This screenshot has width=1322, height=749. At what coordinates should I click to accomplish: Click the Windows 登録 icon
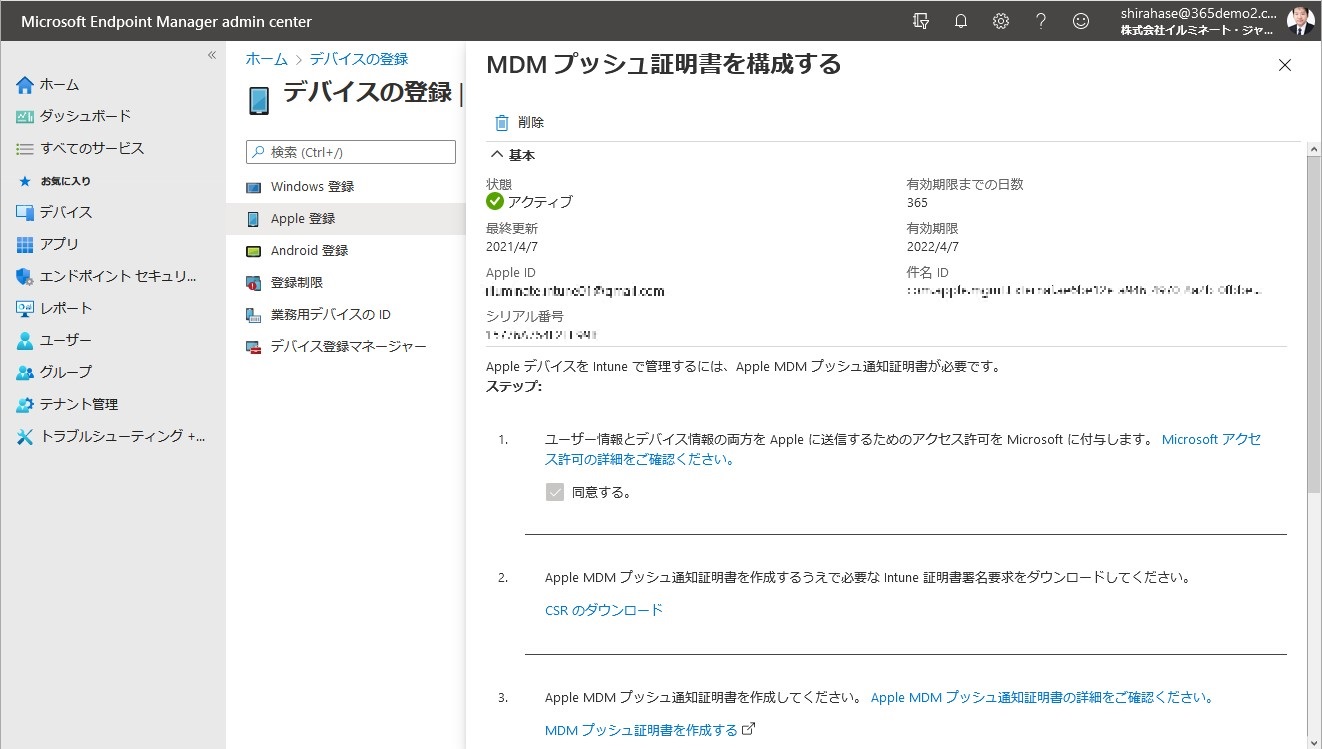pos(253,187)
